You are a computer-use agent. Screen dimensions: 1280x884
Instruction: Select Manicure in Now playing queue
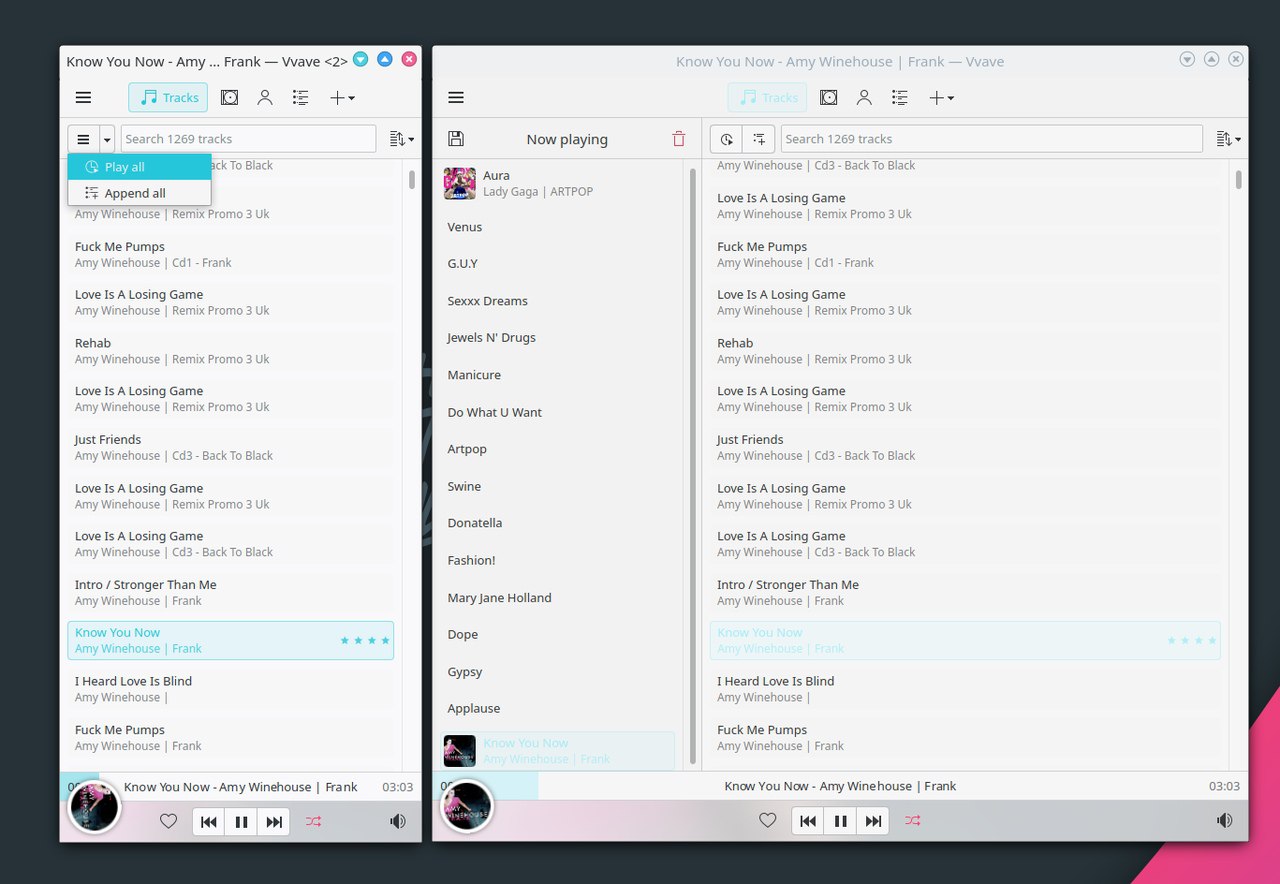coord(560,375)
